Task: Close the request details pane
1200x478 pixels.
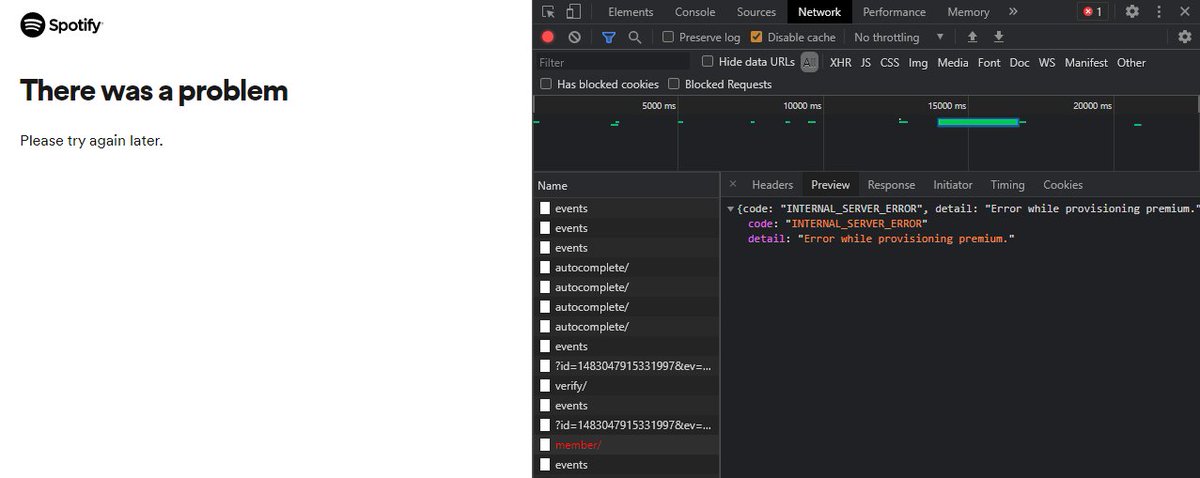Action: [x=733, y=184]
